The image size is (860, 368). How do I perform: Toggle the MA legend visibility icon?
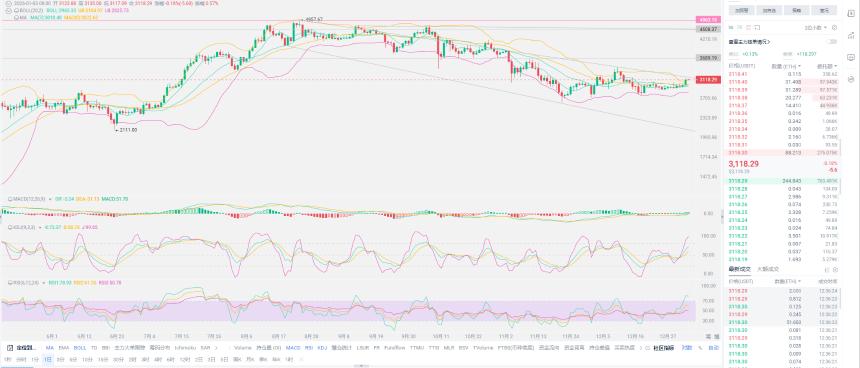pos(17,18)
